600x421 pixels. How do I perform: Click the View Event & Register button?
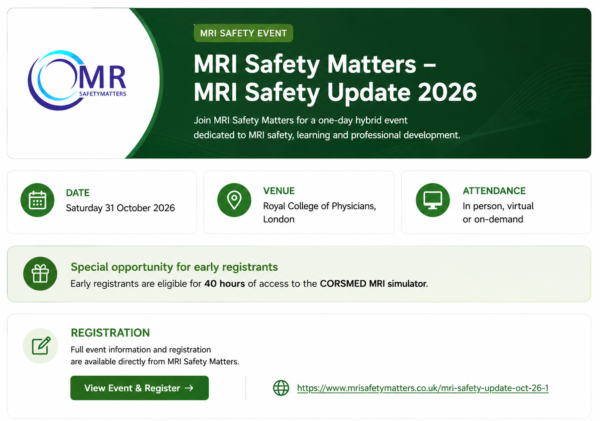coord(140,388)
